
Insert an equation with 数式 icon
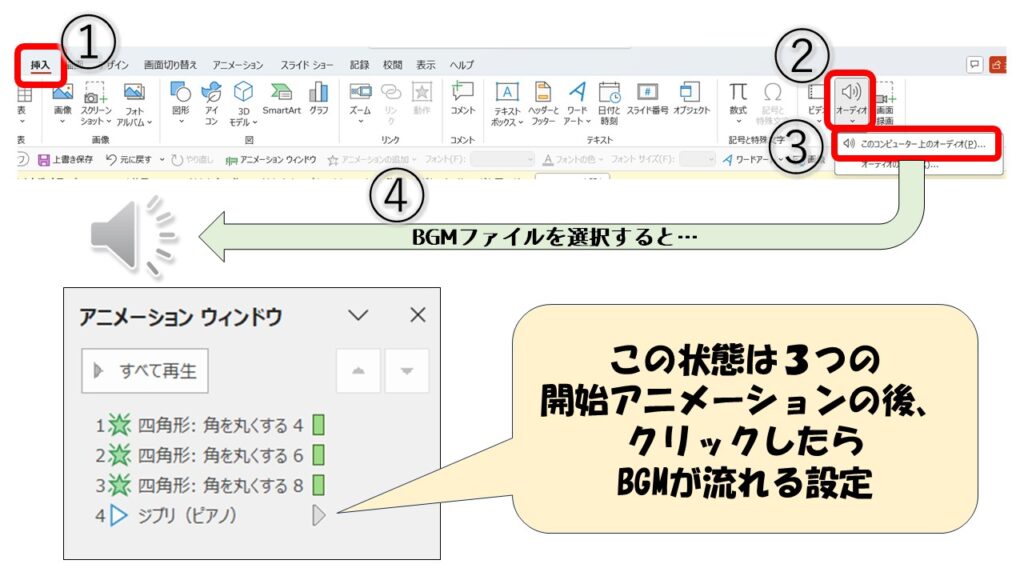738,98
